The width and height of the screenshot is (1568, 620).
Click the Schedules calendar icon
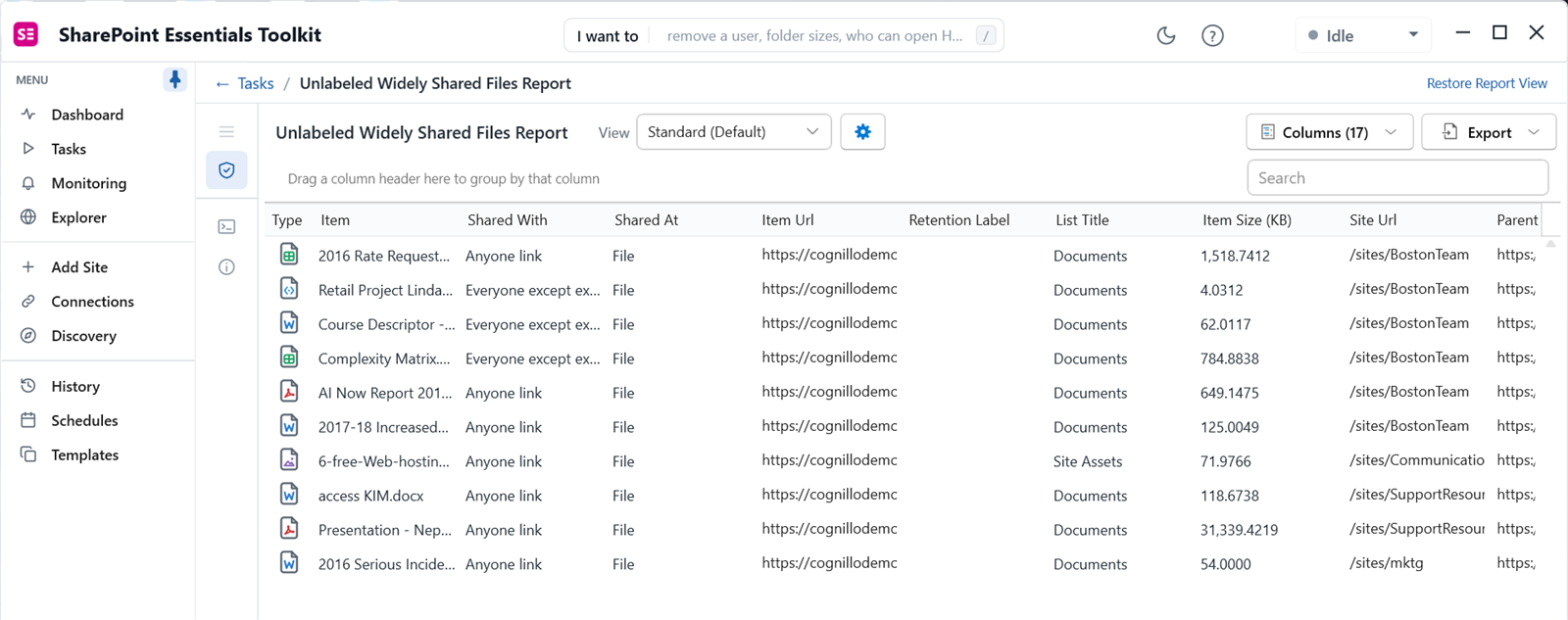(x=28, y=420)
